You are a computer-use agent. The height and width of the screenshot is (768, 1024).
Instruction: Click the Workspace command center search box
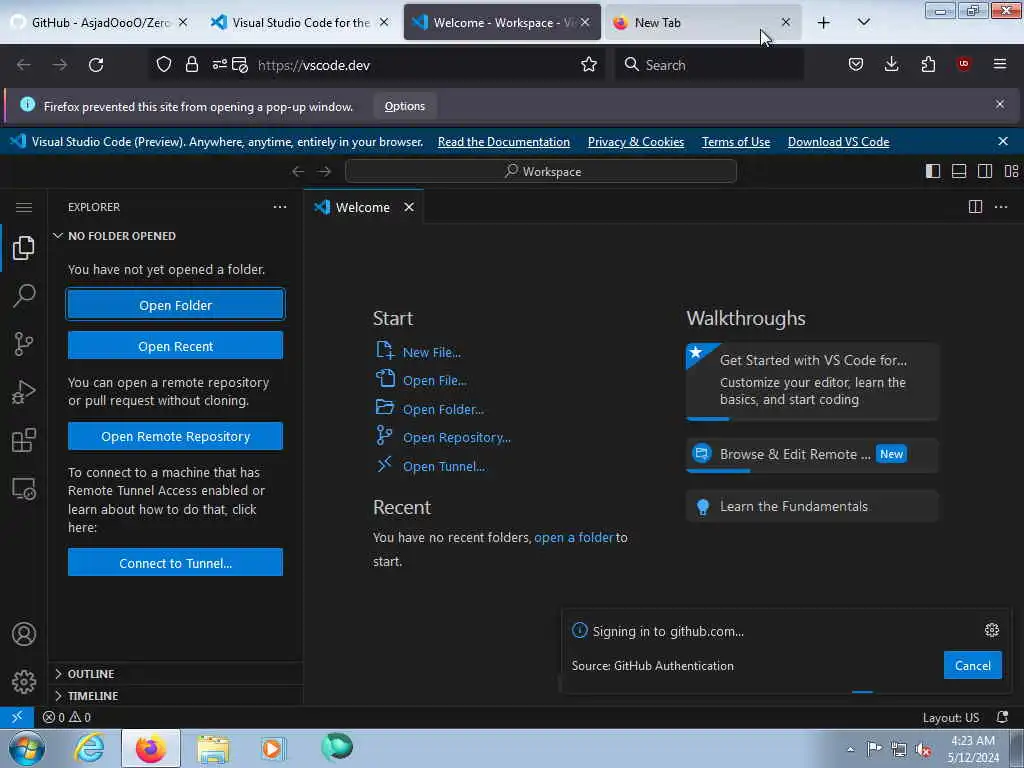(541, 171)
